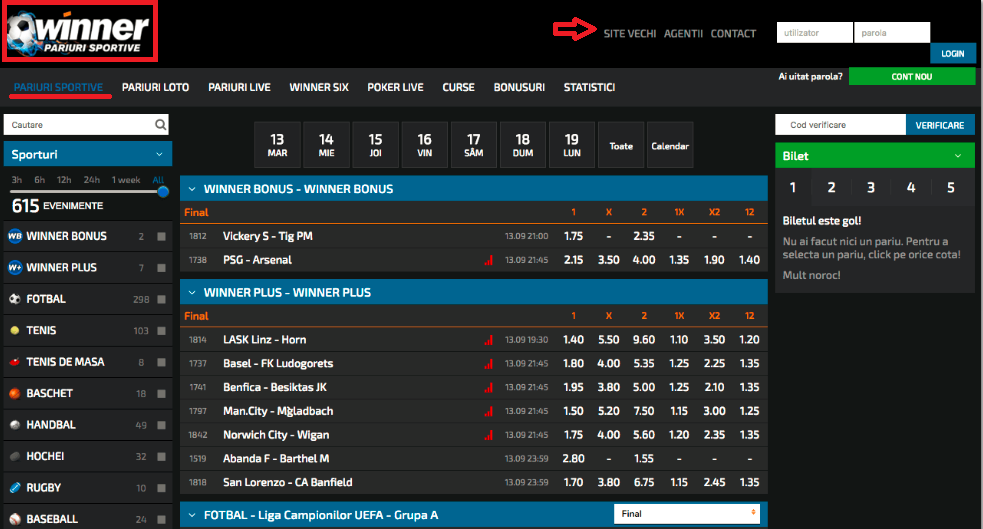The height and width of the screenshot is (529, 983).
Task: Select the Toate date filter
Action: 621,145
